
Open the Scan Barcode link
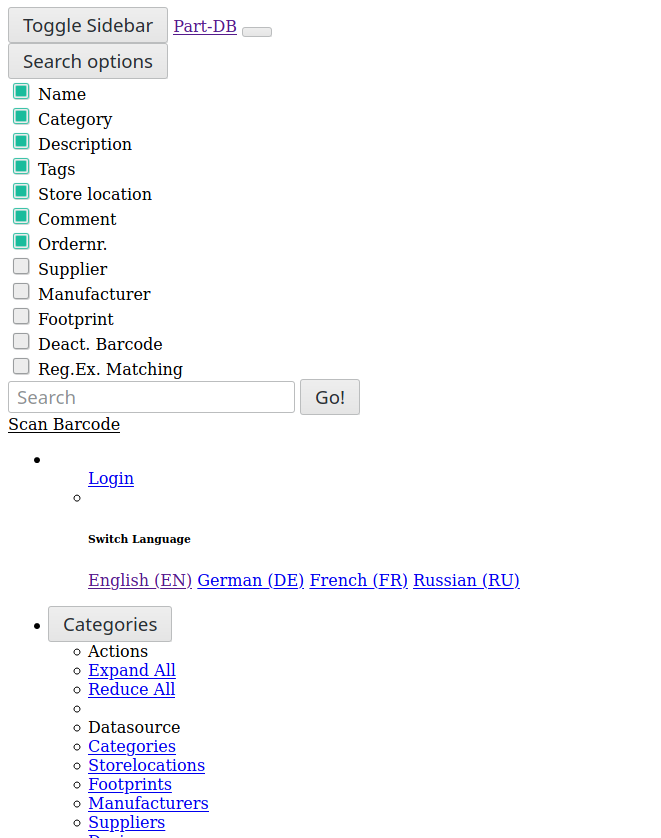[64, 424]
